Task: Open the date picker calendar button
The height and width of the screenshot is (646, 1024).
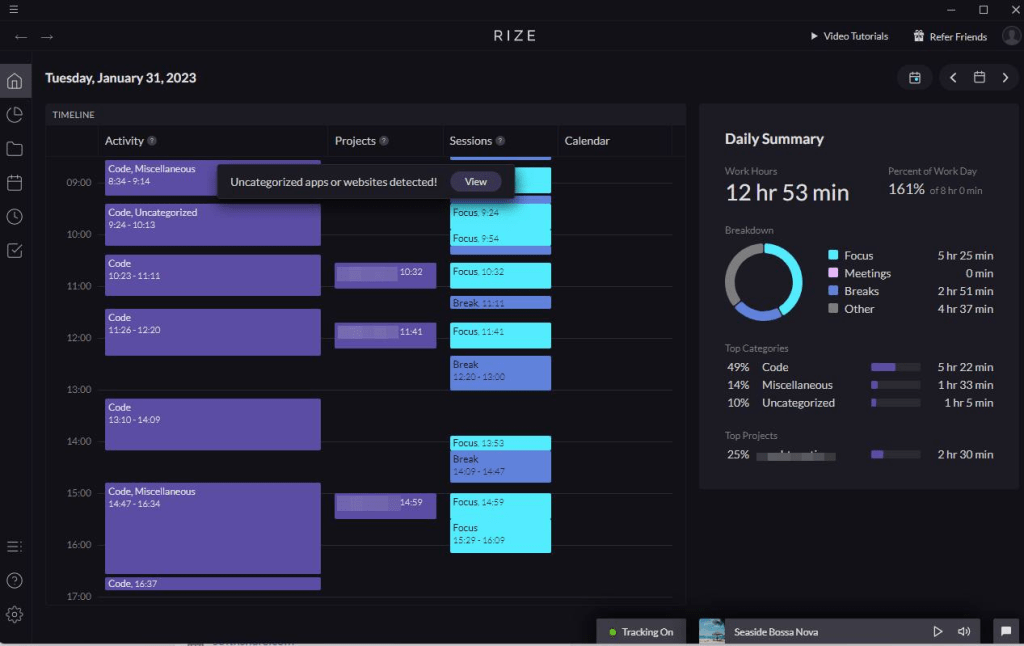Action: (979, 78)
